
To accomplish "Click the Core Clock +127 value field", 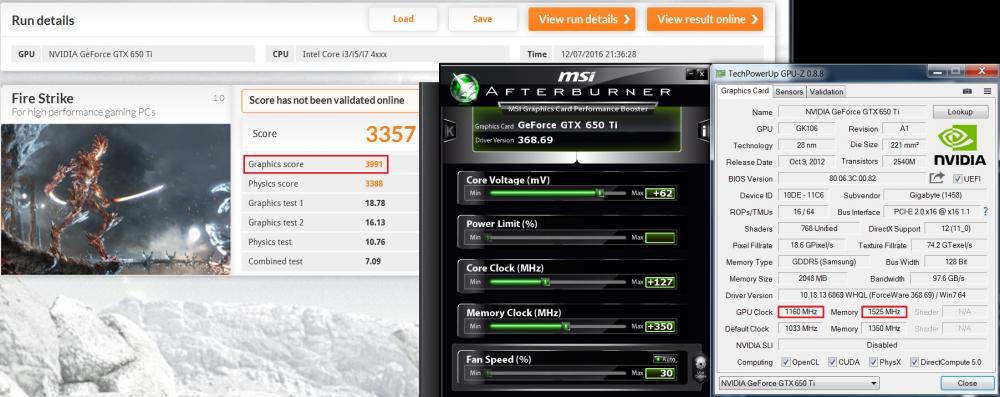I will coord(660,281).
